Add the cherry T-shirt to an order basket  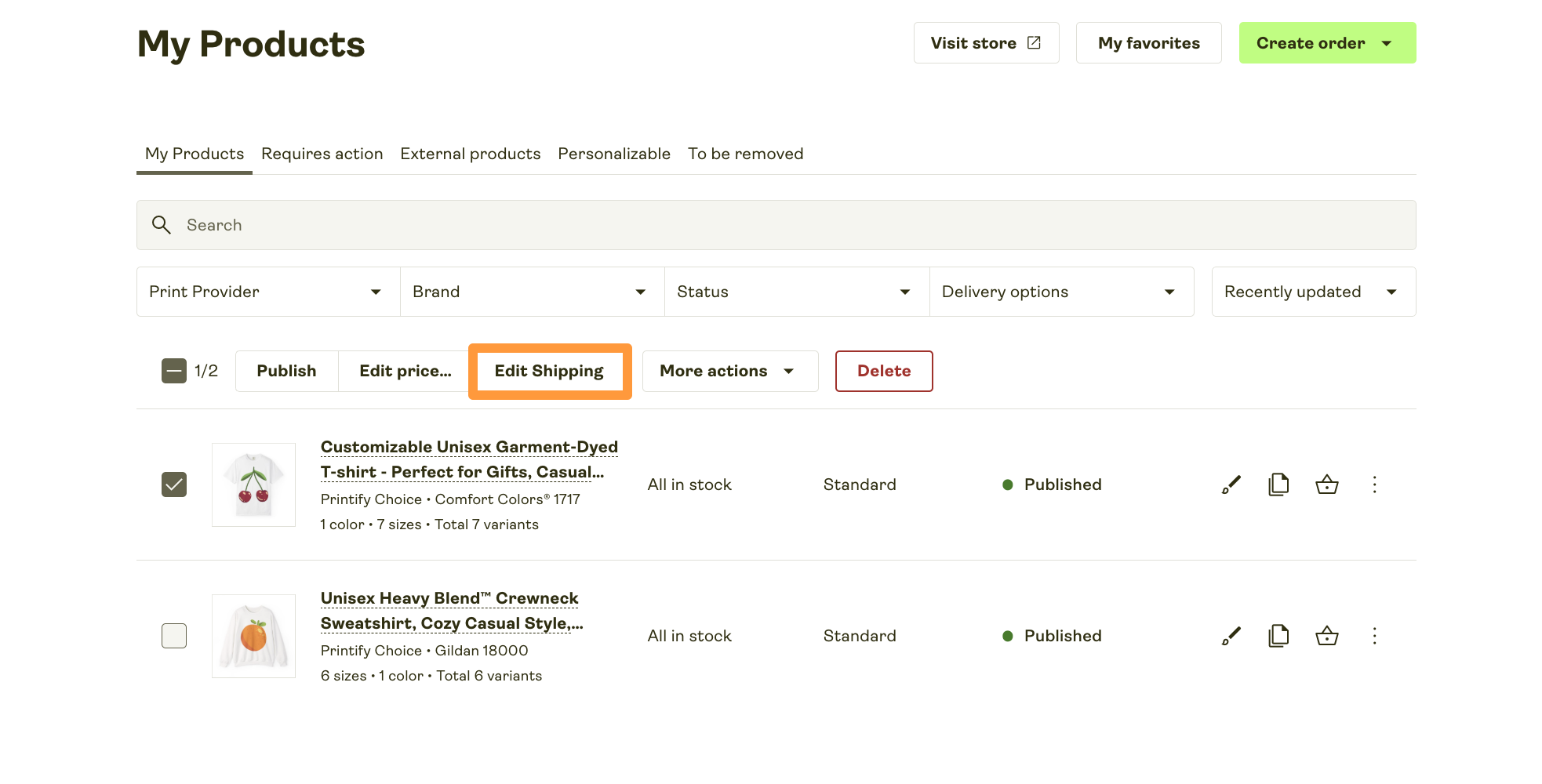[x=1327, y=485]
